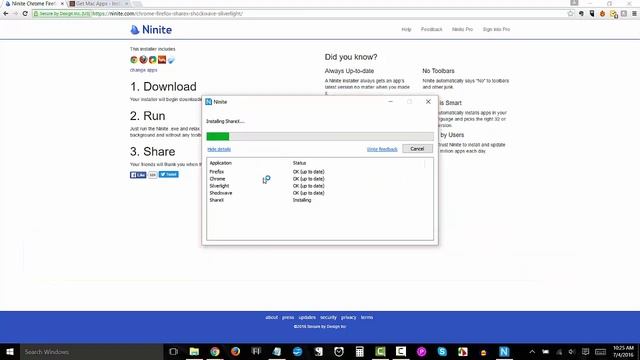The width and height of the screenshot is (640, 360).
Task: Go back with the browser back arrow
Action: click(x=6, y=13)
